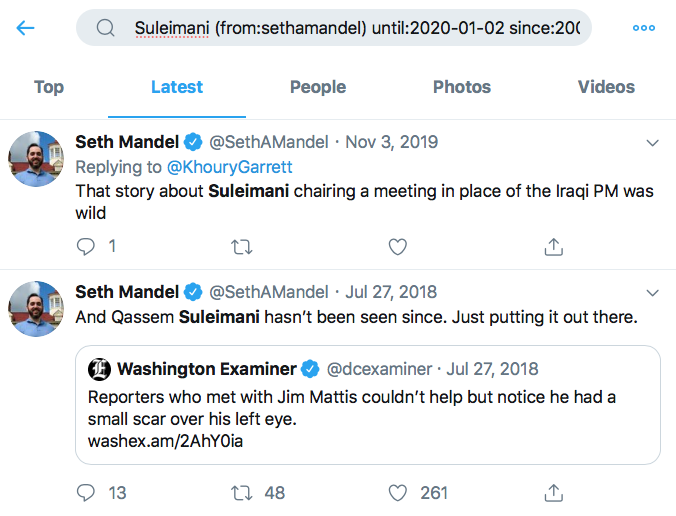Open the Videos tab
This screenshot has width=676, height=516.
pyautogui.click(x=606, y=87)
